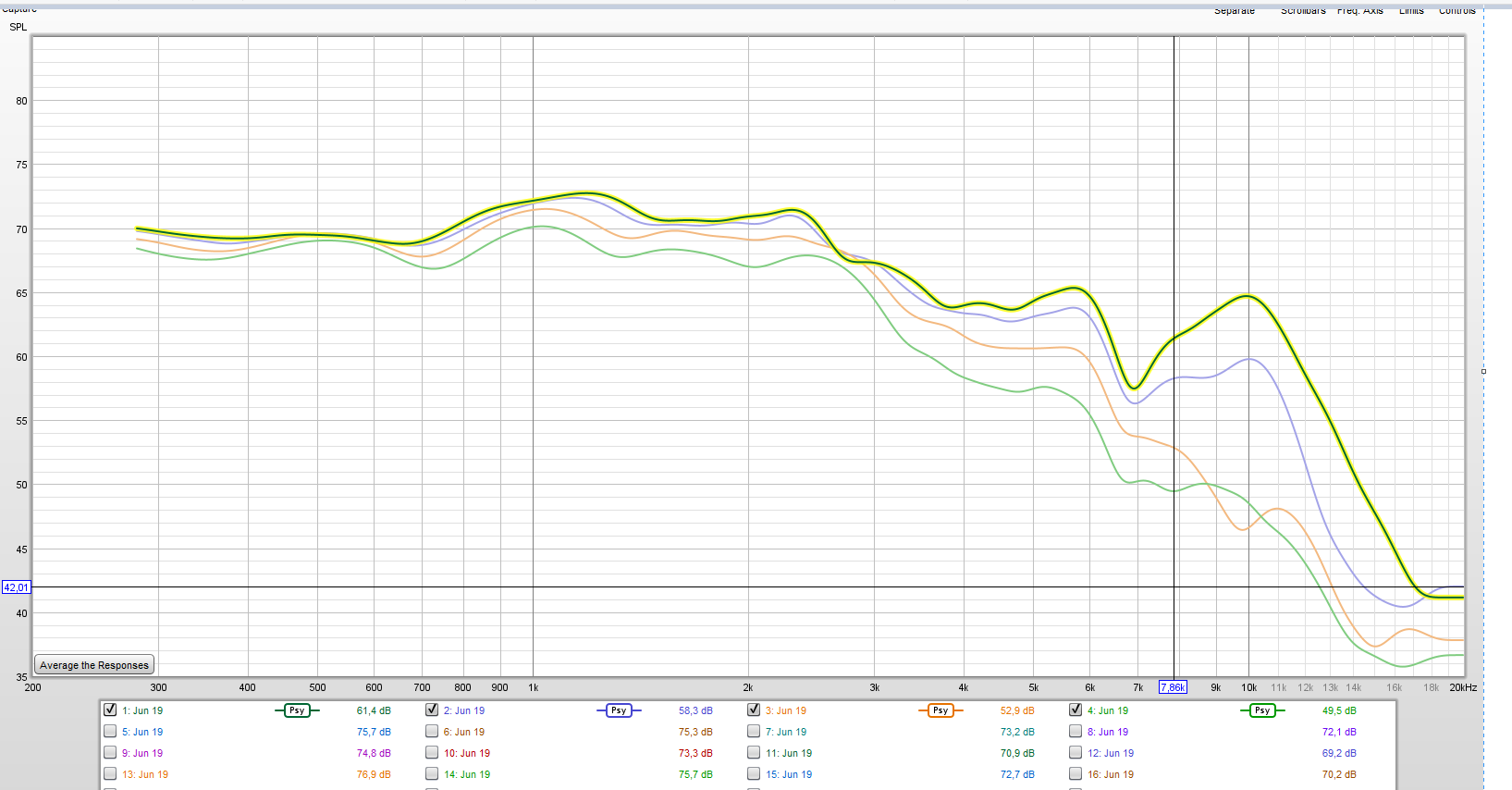1512x790 pixels.
Task: Click the orange Psy badge for measurement 3
Action: click(940, 710)
